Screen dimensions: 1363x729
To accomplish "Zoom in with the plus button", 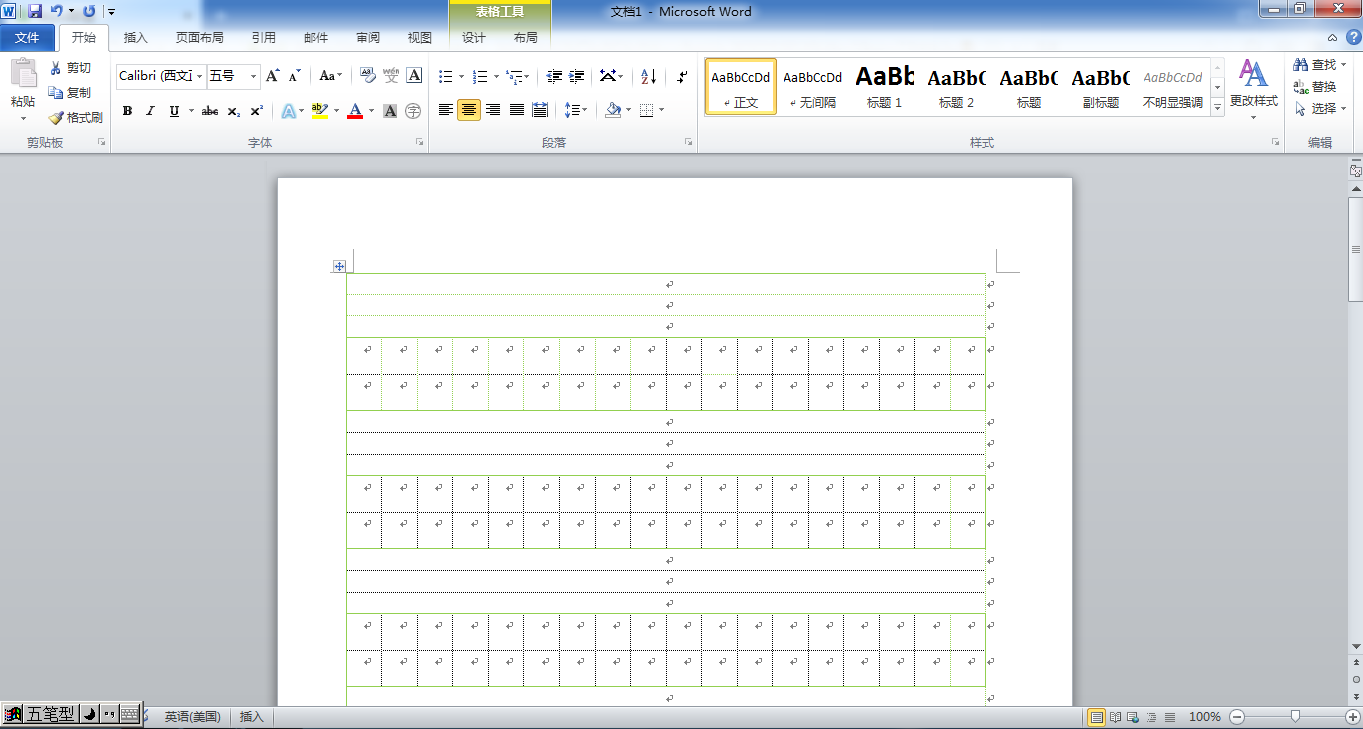I will 1353,717.
